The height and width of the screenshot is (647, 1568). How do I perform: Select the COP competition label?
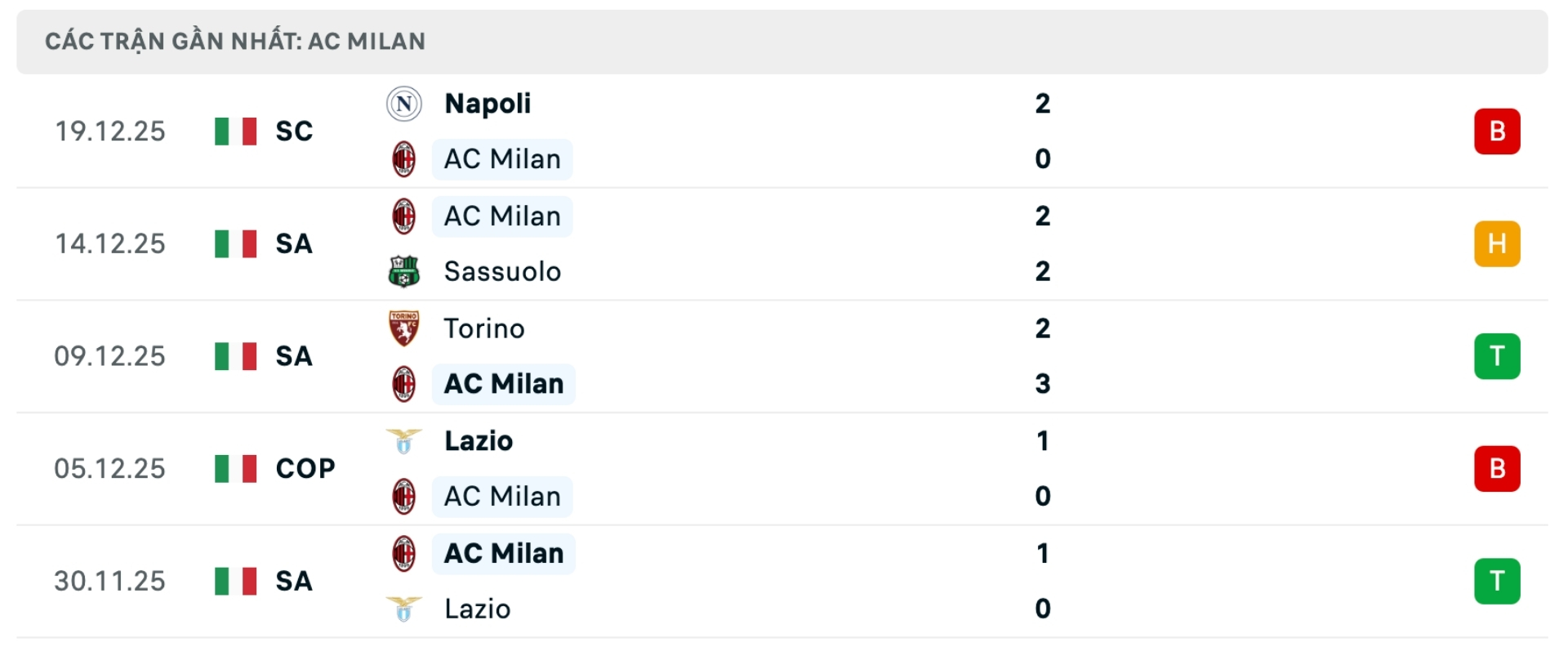coord(305,468)
